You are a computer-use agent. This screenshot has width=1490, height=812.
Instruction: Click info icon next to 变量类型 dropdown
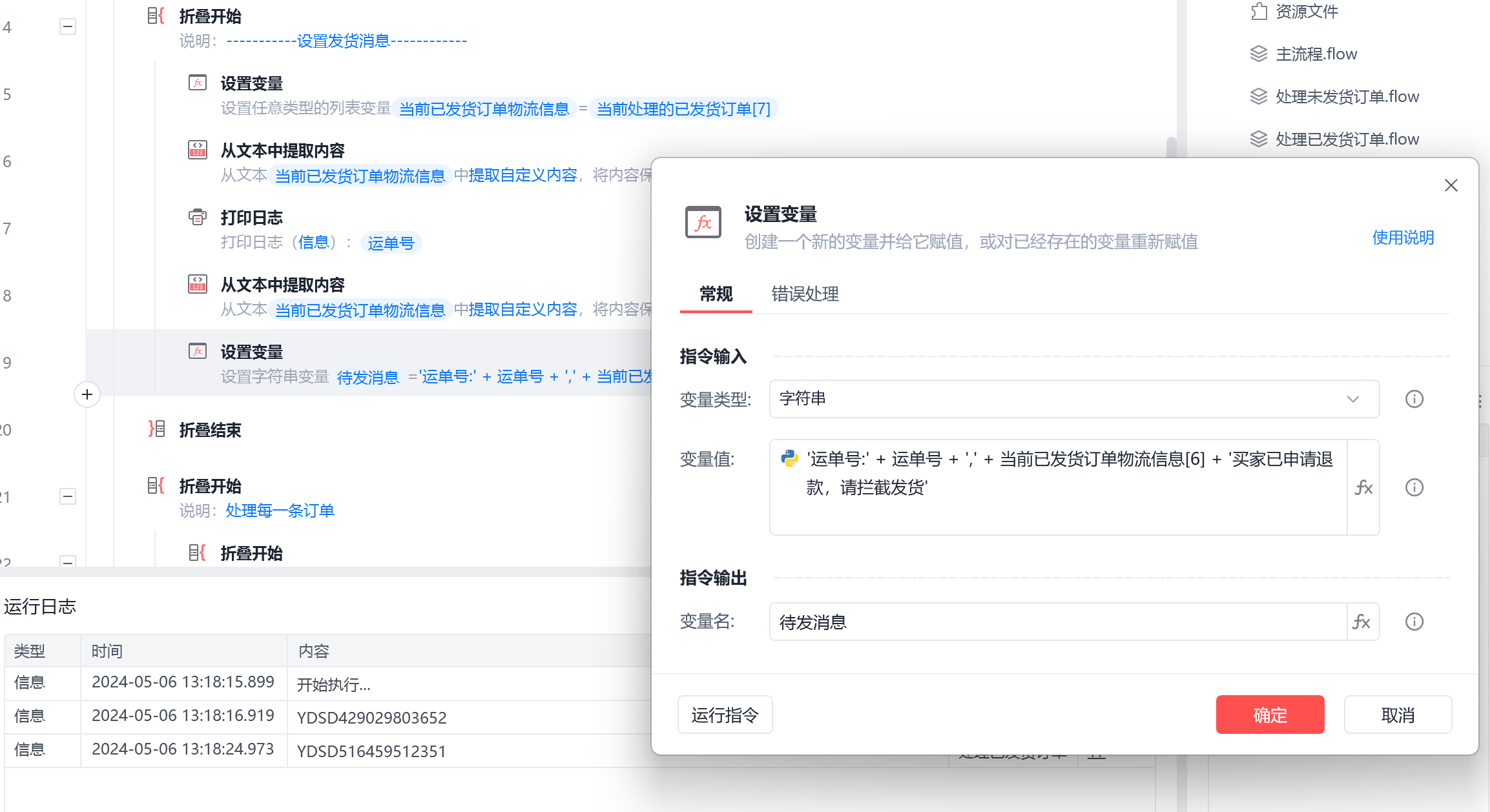point(1414,399)
